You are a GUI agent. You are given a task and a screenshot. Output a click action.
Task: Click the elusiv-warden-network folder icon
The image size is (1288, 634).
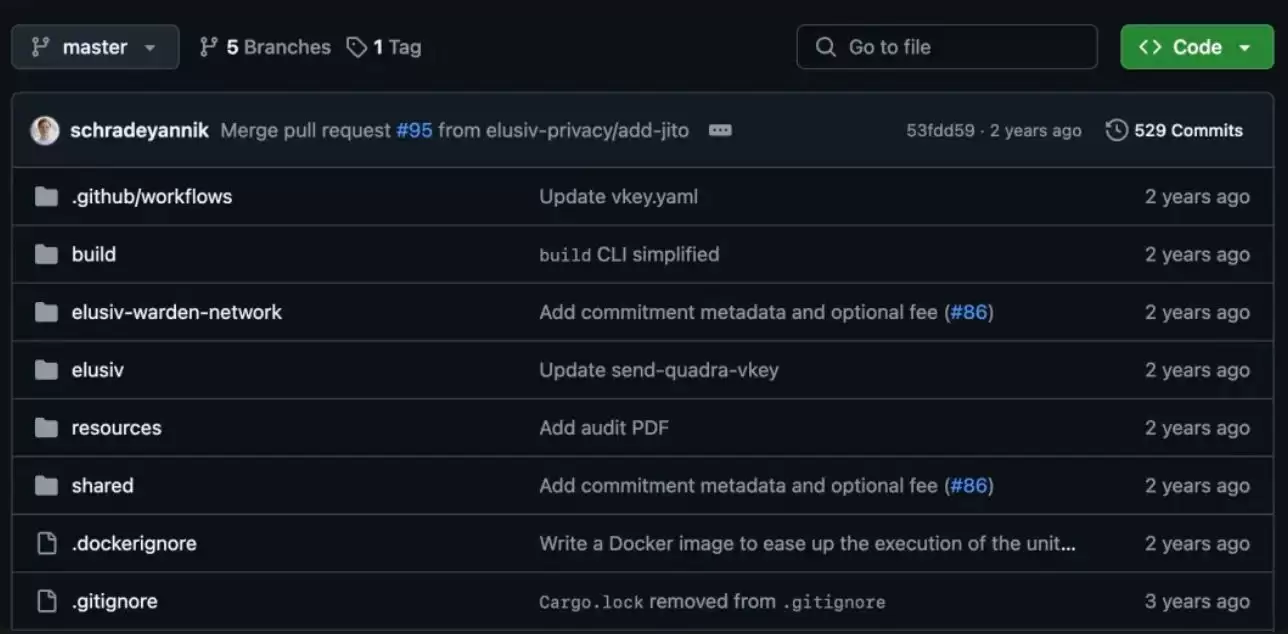click(x=46, y=312)
